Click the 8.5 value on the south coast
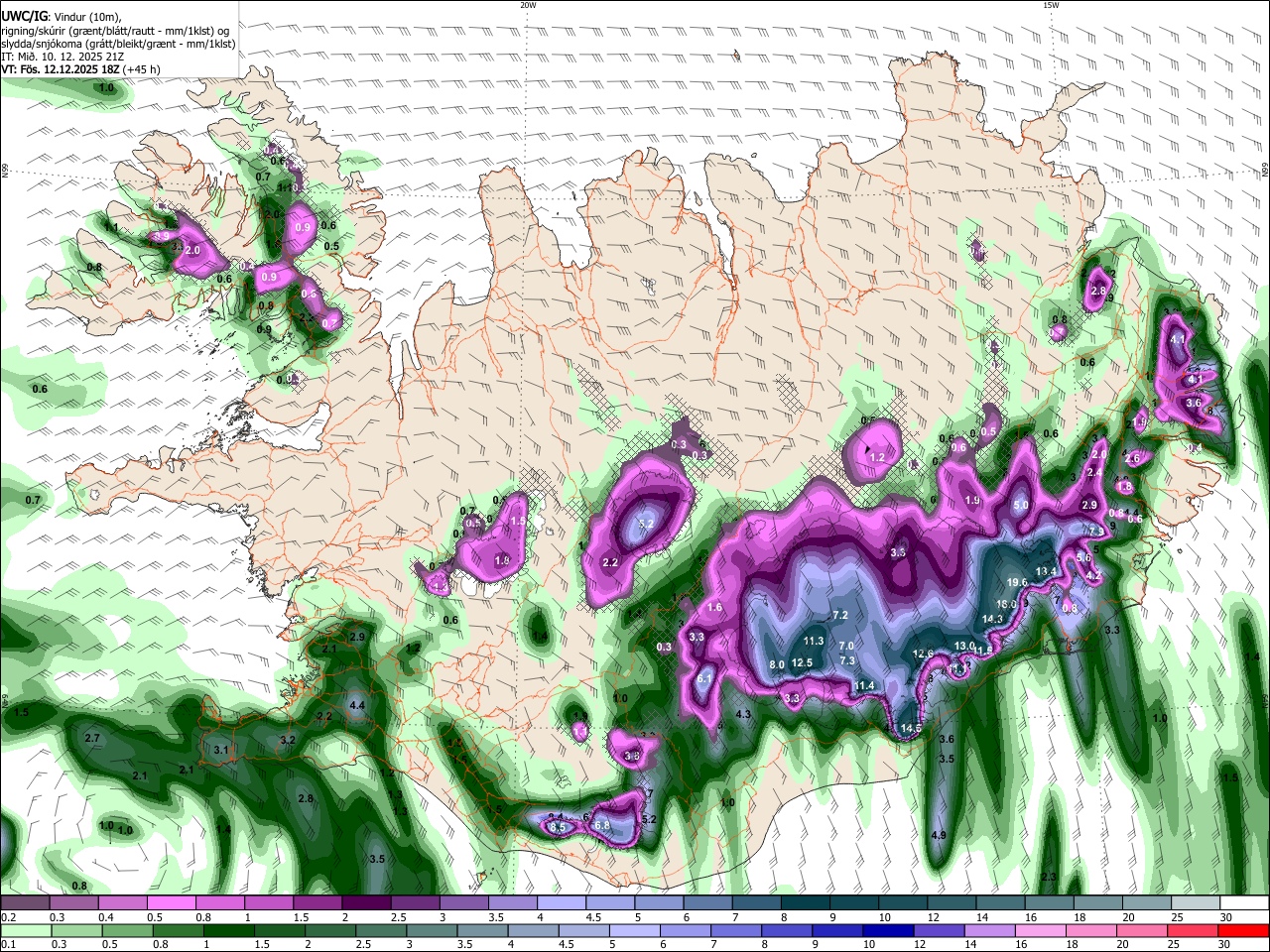Image resolution: width=1270 pixels, height=952 pixels. 557,827
